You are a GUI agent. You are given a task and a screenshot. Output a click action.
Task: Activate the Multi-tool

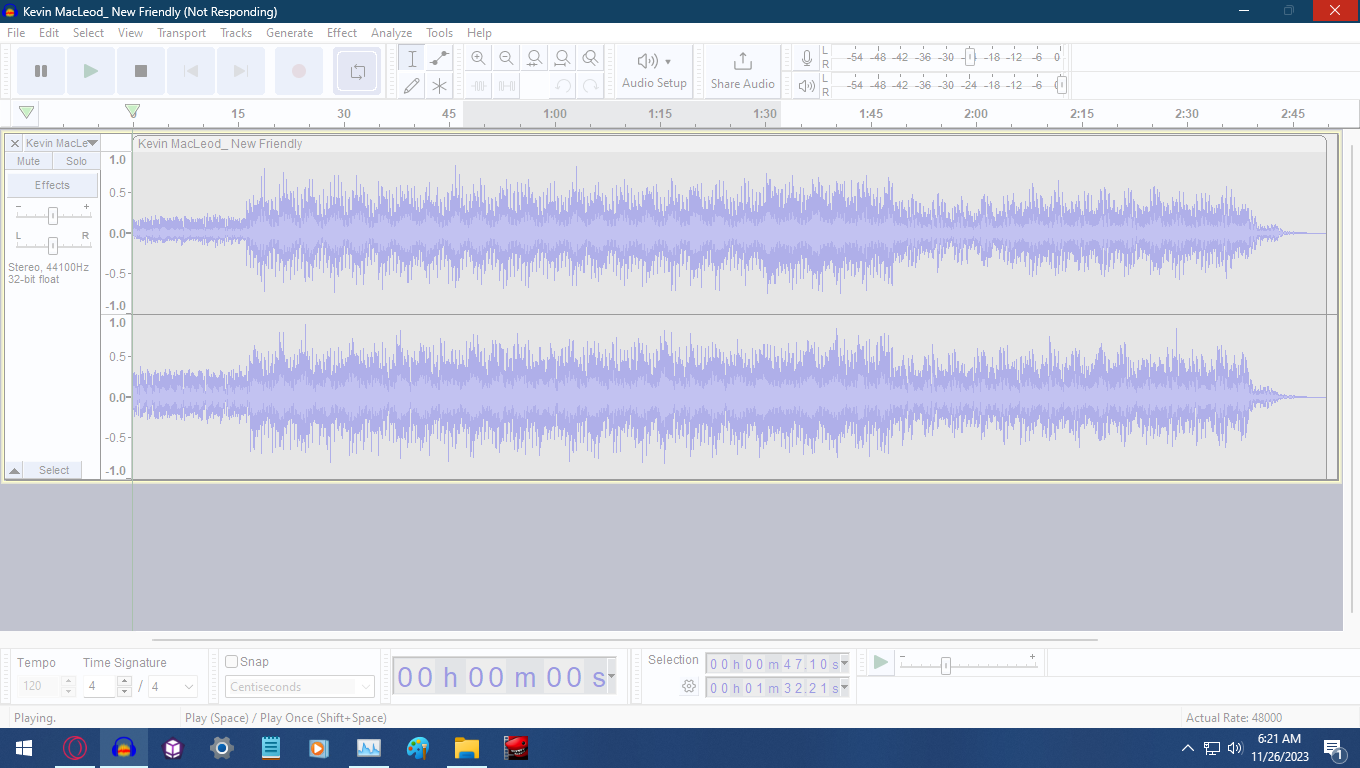coord(439,85)
